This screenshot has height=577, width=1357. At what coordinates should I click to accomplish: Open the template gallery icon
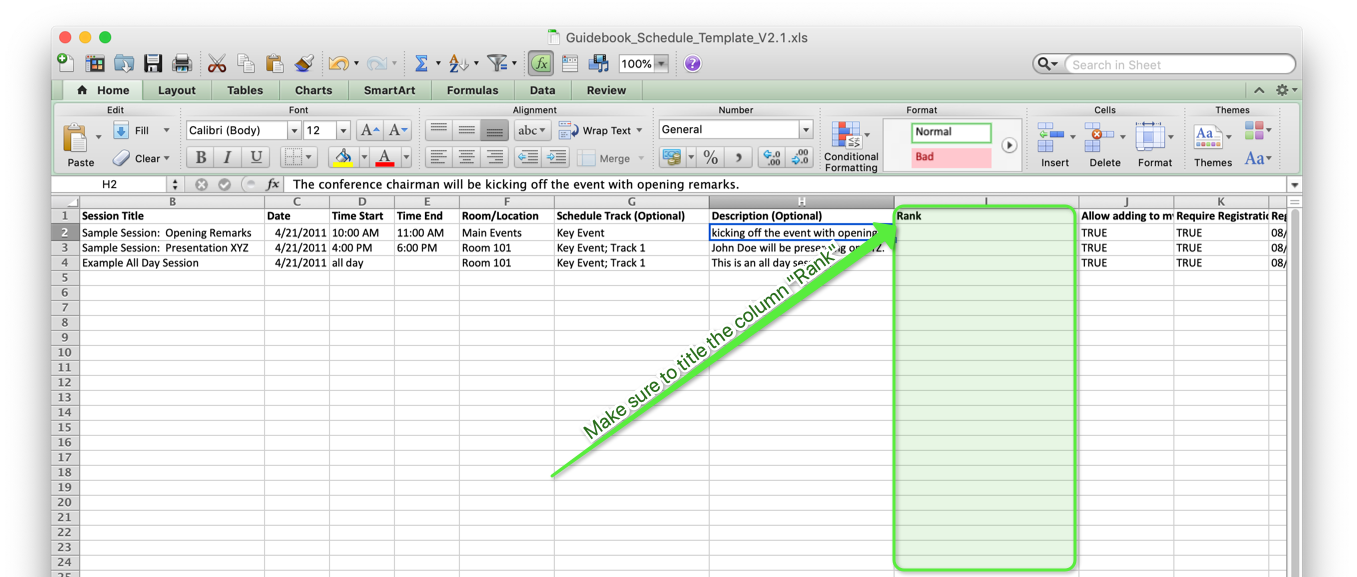tap(95, 64)
